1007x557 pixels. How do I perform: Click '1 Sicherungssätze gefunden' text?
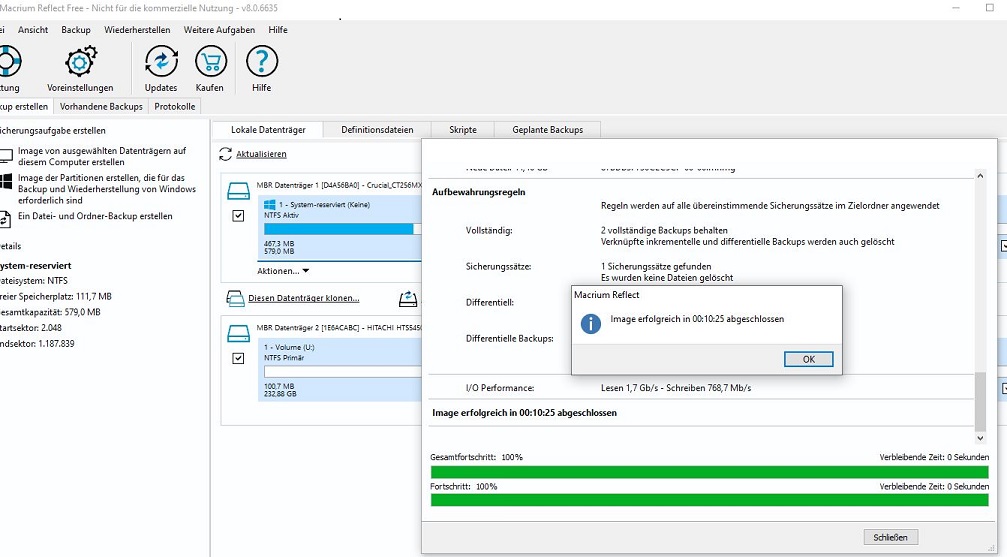click(656, 266)
